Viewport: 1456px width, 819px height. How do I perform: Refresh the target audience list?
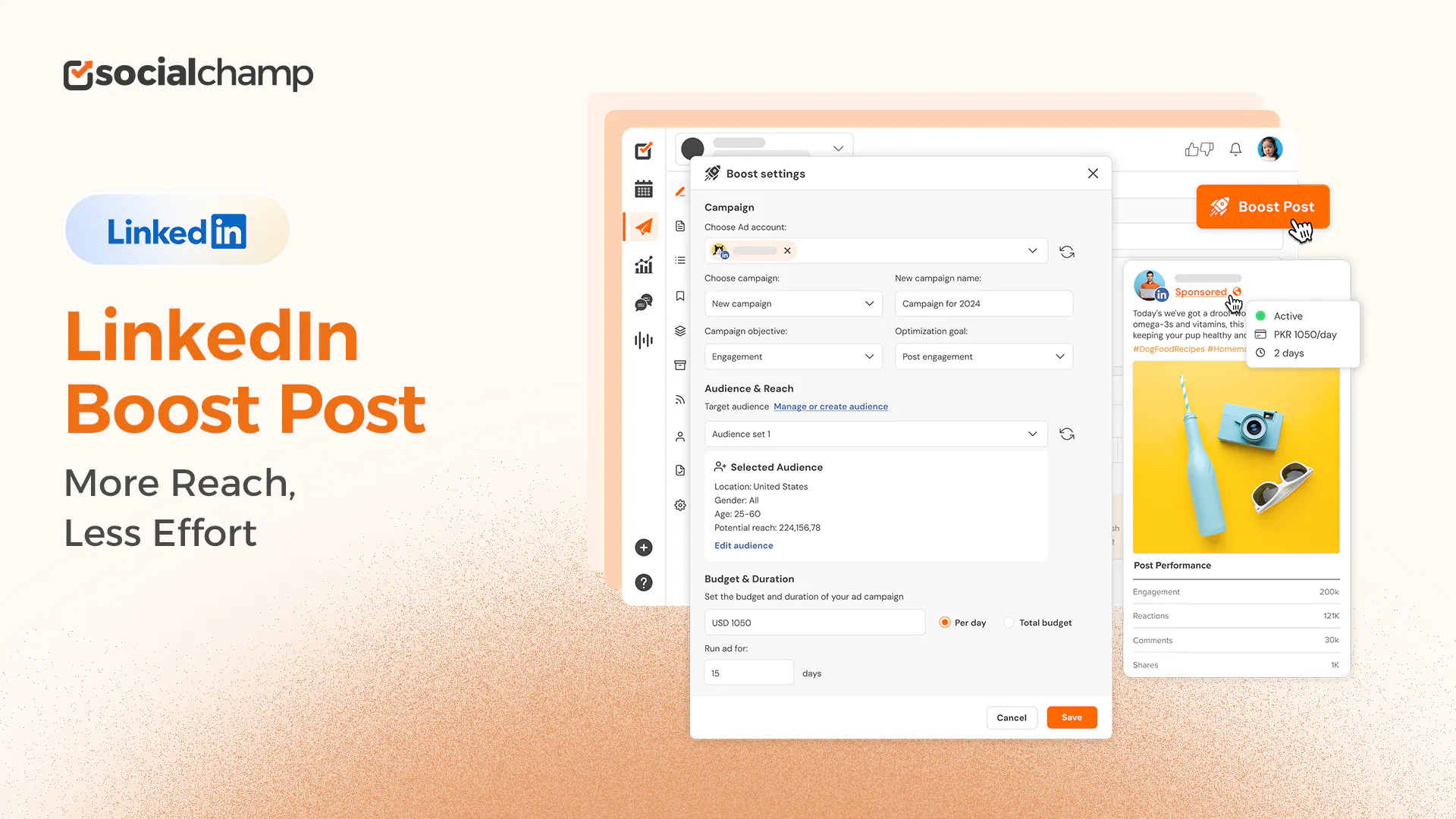1067,434
